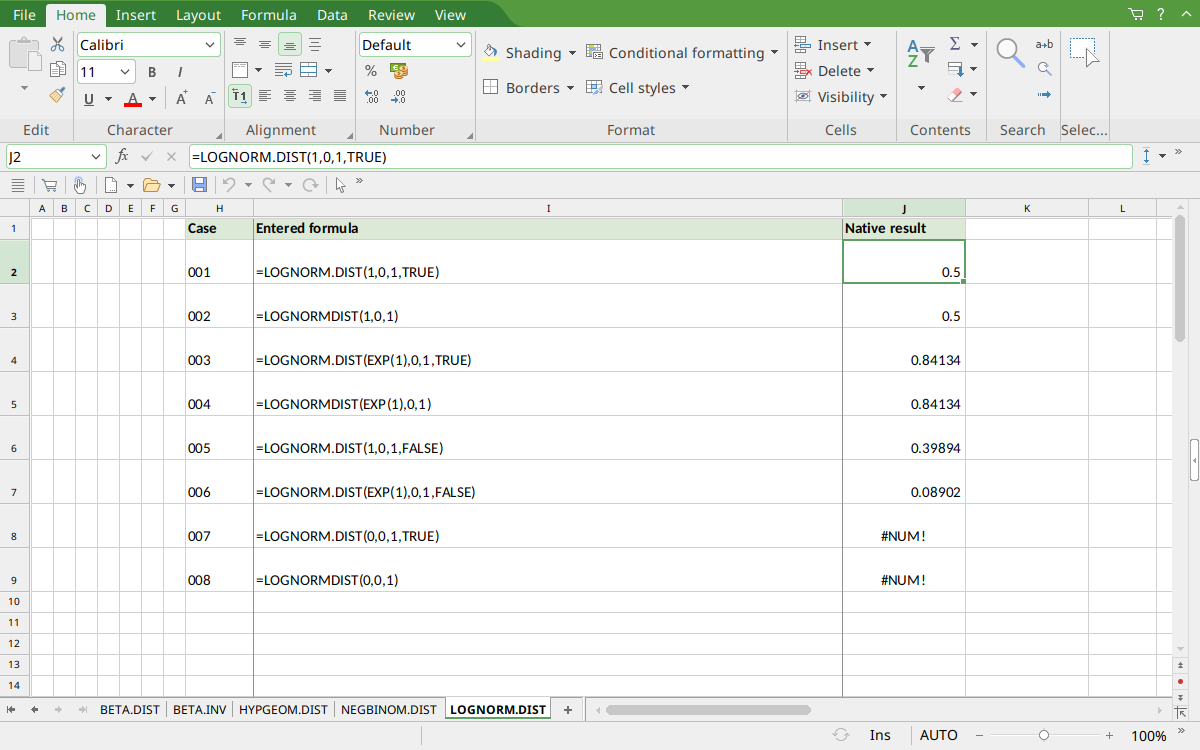Click the AutoSum sigma icon
Screen dimensions: 1200x750
point(955,44)
